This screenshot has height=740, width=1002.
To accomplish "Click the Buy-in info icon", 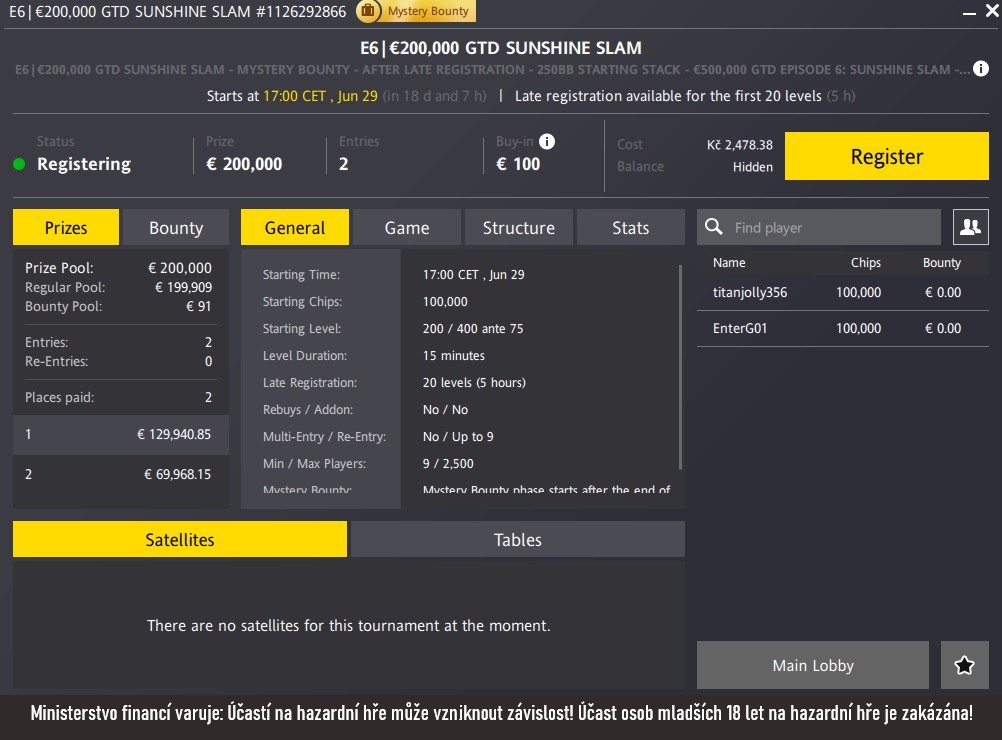I will 547,142.
